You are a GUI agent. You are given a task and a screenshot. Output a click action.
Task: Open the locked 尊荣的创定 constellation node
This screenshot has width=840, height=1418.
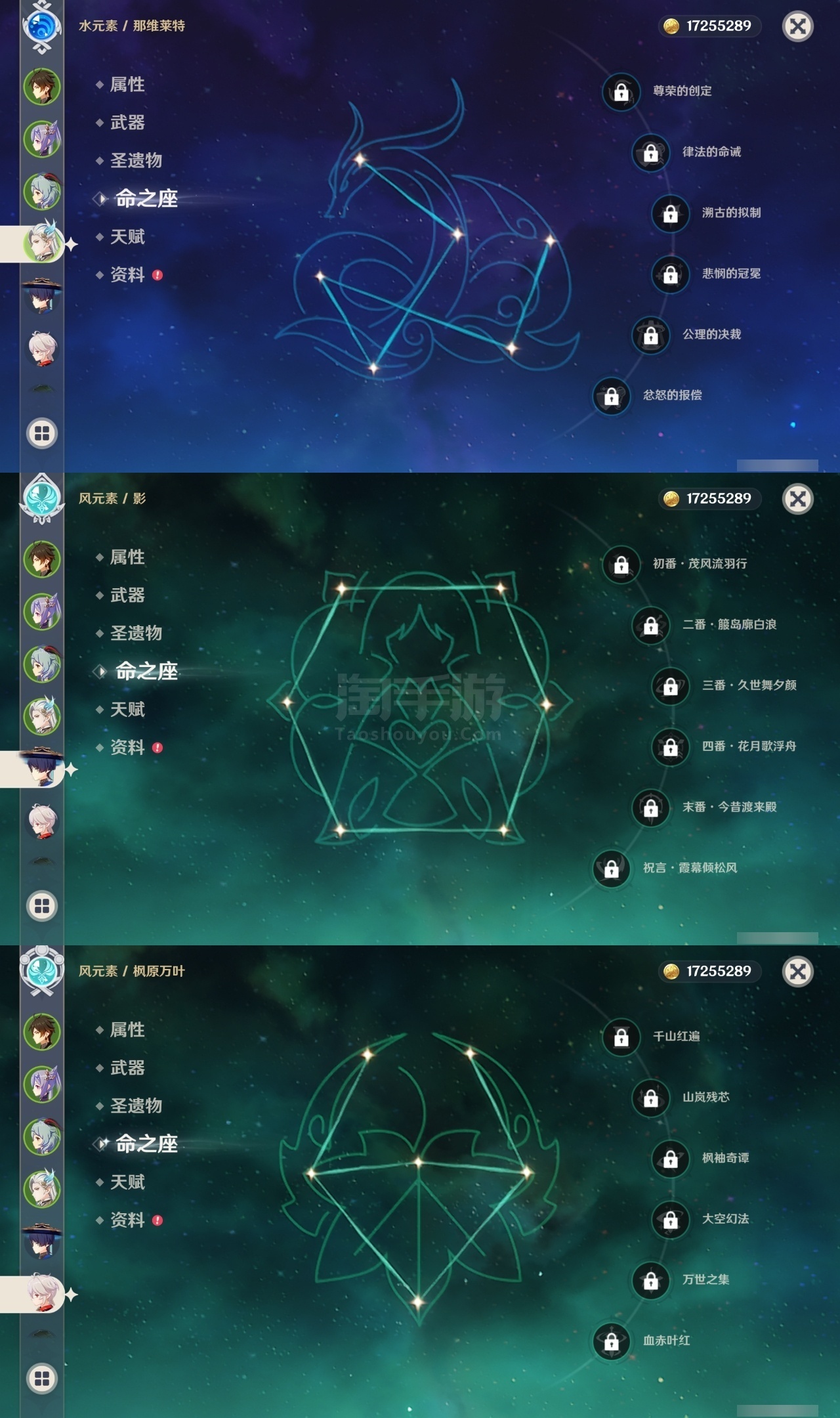click(x=621, y=92)
